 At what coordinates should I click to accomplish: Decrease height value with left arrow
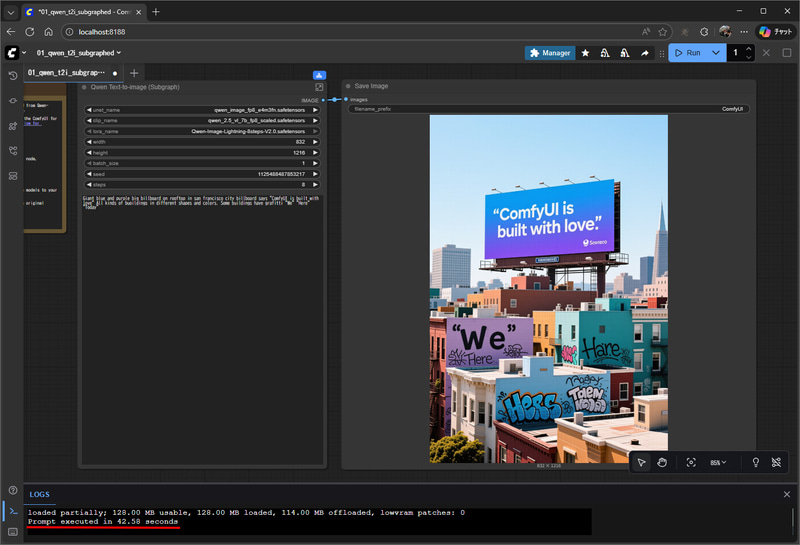tap(89, 153)
